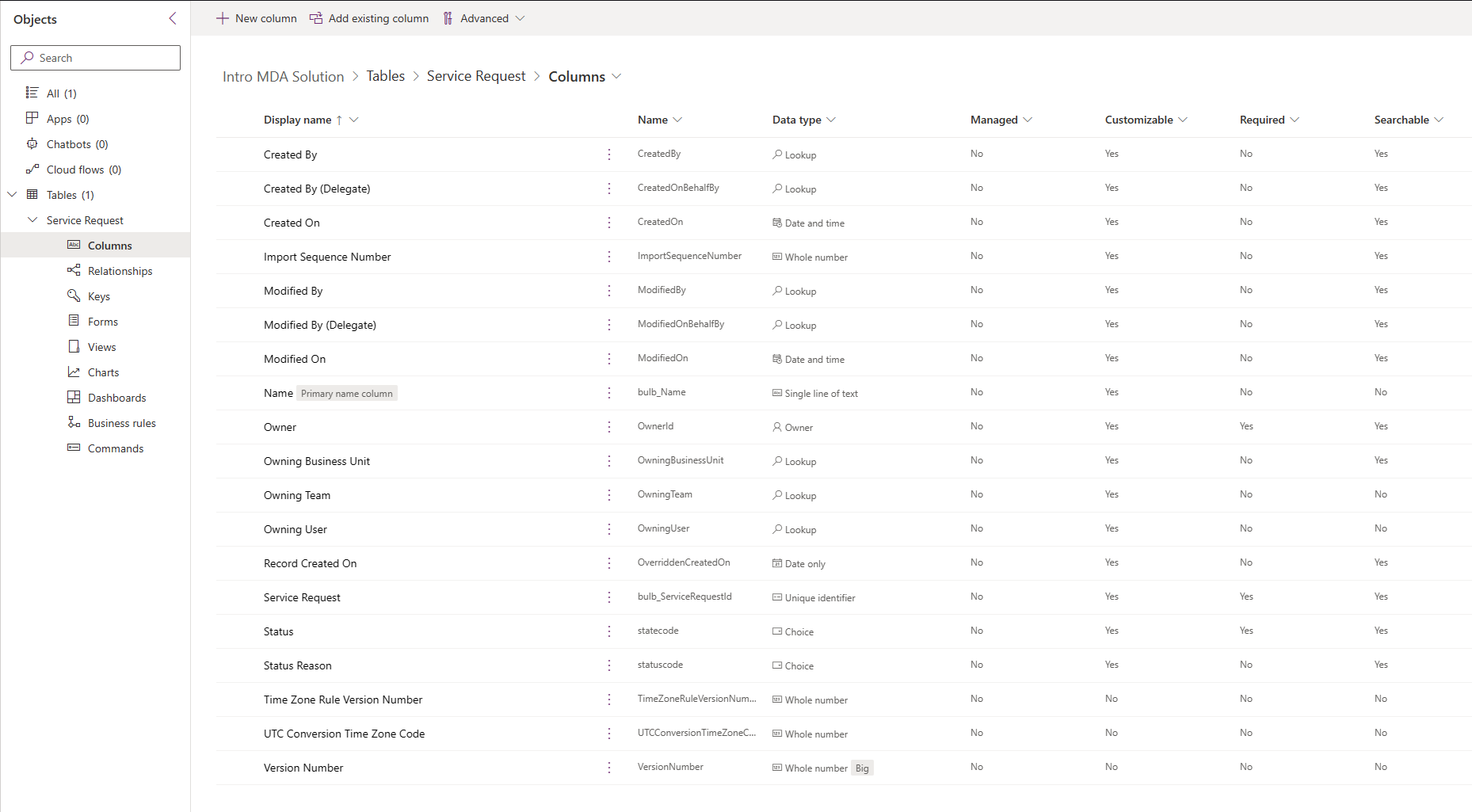
Task: Go to Service Request breadcrumb link
Action: coord(476,76)
